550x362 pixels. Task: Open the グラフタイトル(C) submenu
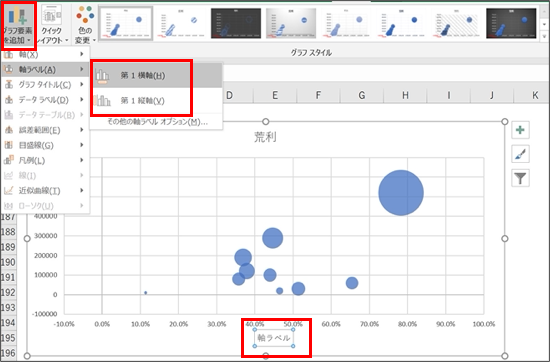click(45, 85)
